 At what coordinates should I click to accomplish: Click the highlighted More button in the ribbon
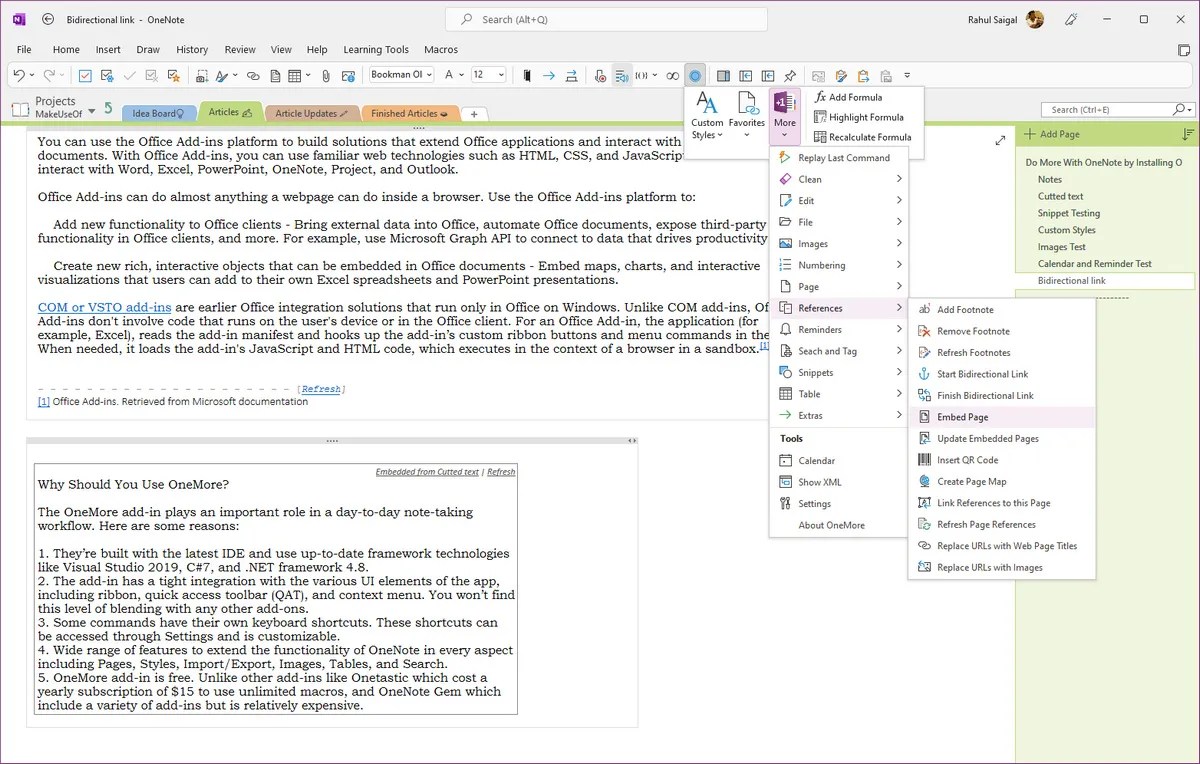pyautogui.click(x=784, y=112)
